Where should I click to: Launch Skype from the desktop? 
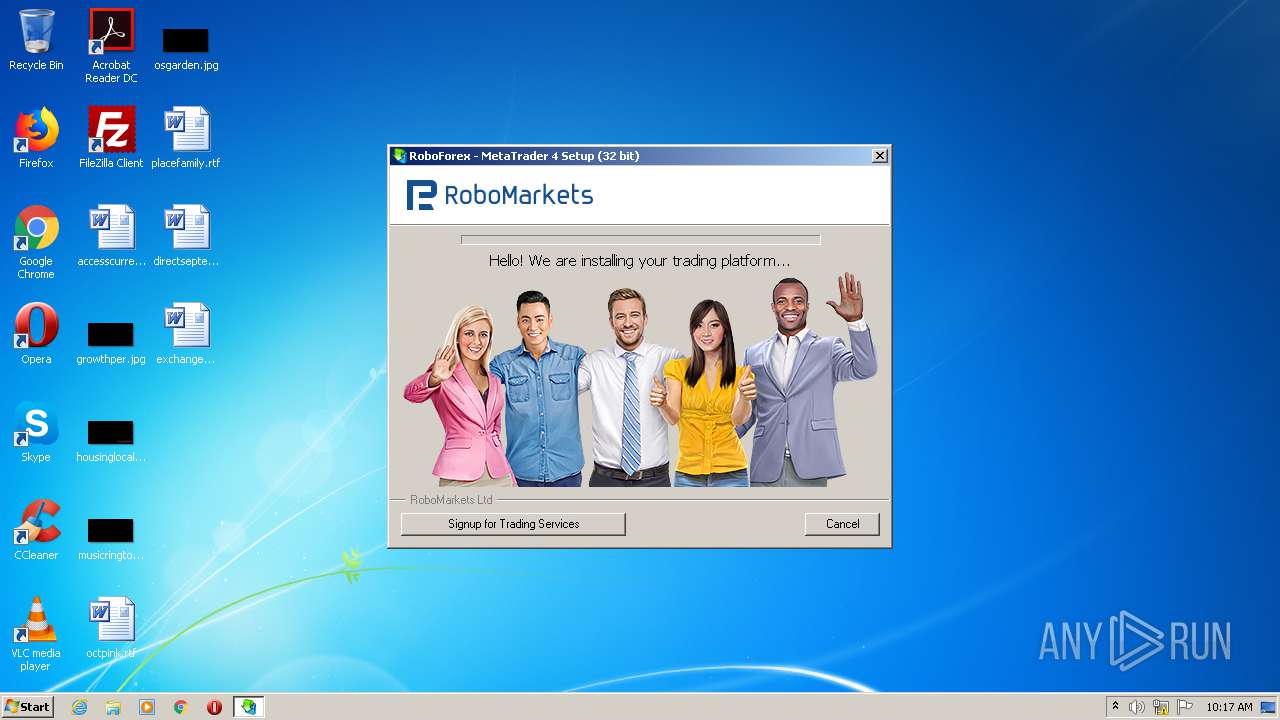pyautogui.click(x=36, y=432)
